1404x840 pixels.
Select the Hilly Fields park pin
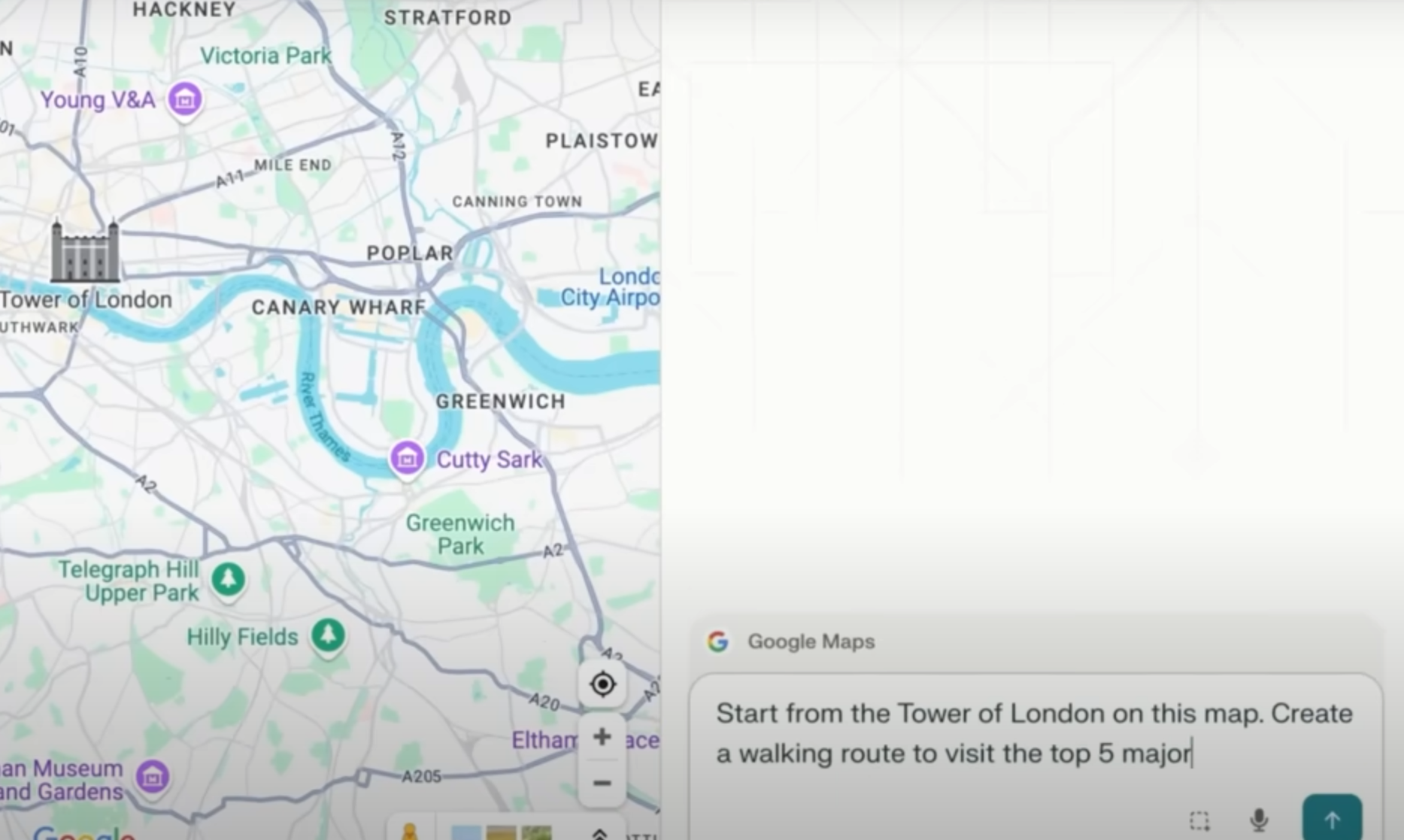point(328,636)
